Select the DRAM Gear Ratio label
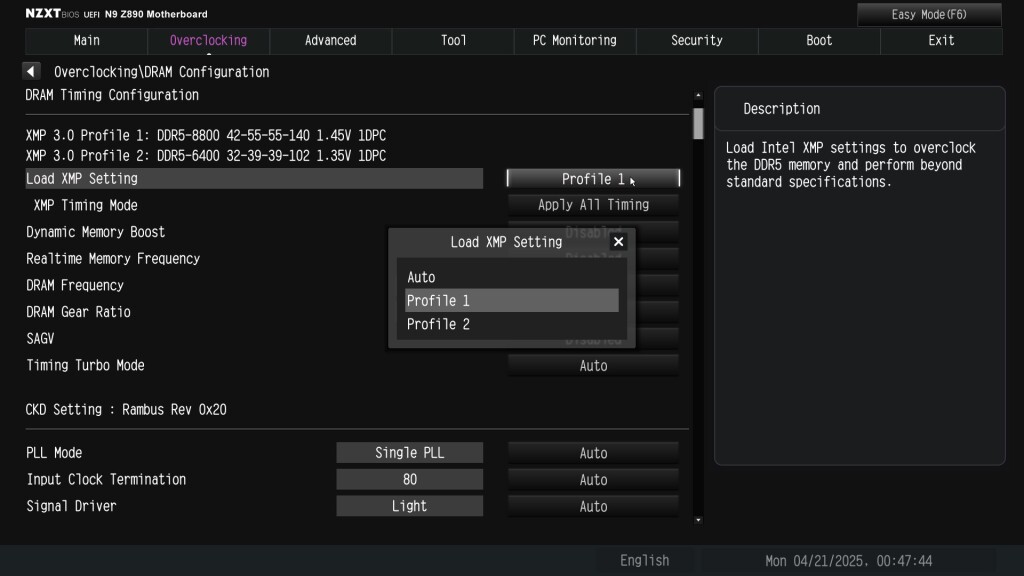The height and width of the screenshot is (576, 1024). 78,312
